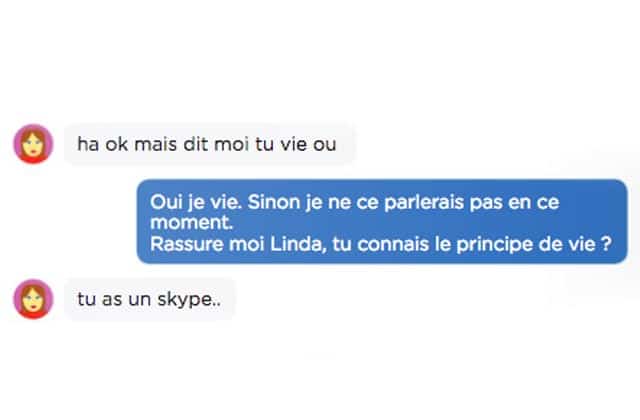Select the "ha ok mais dit moi" message bubble
The height and width of the screenshot is (420, 640).
[x=210, y=144]
